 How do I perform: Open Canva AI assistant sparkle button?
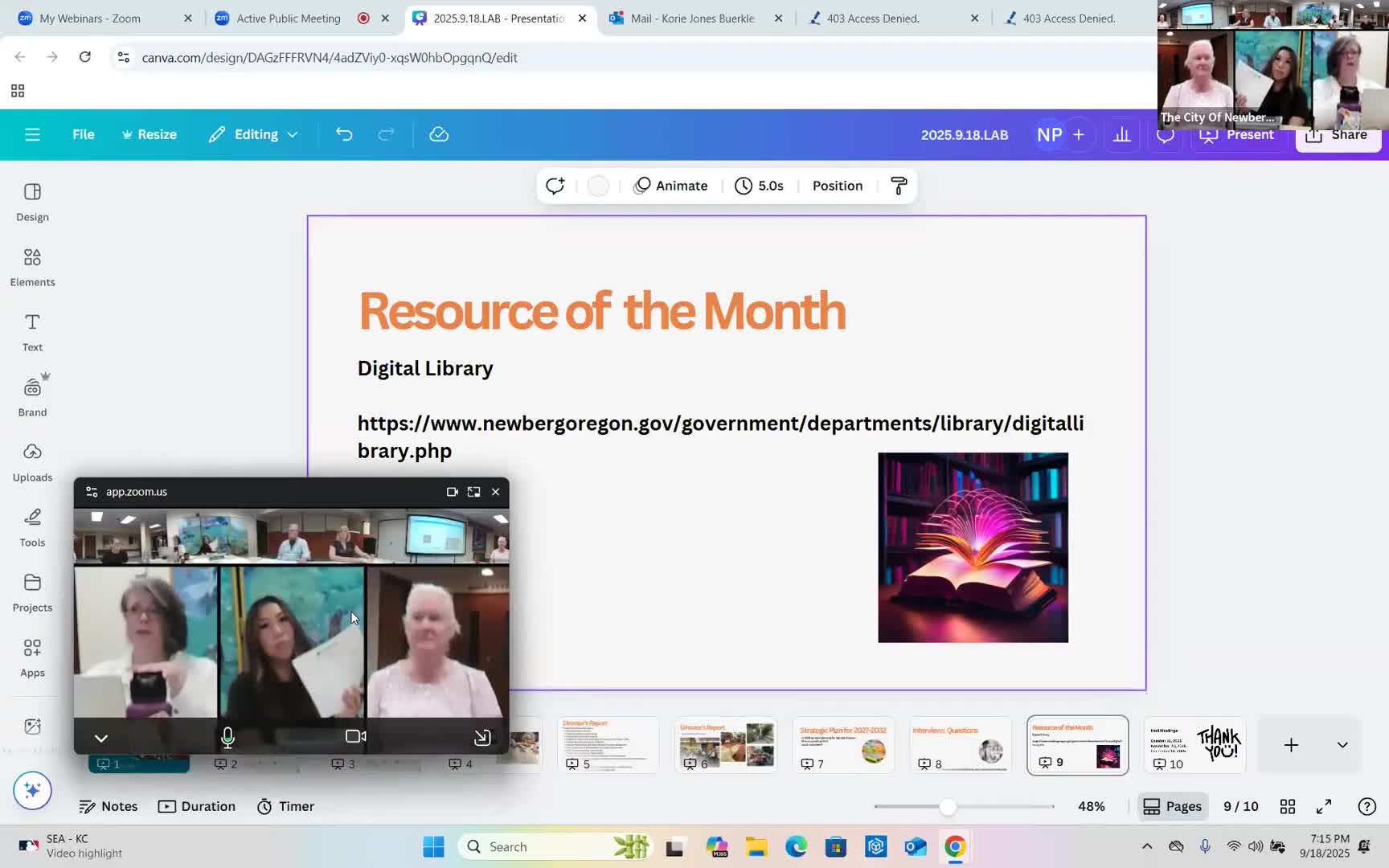click(x=32, y=790)
